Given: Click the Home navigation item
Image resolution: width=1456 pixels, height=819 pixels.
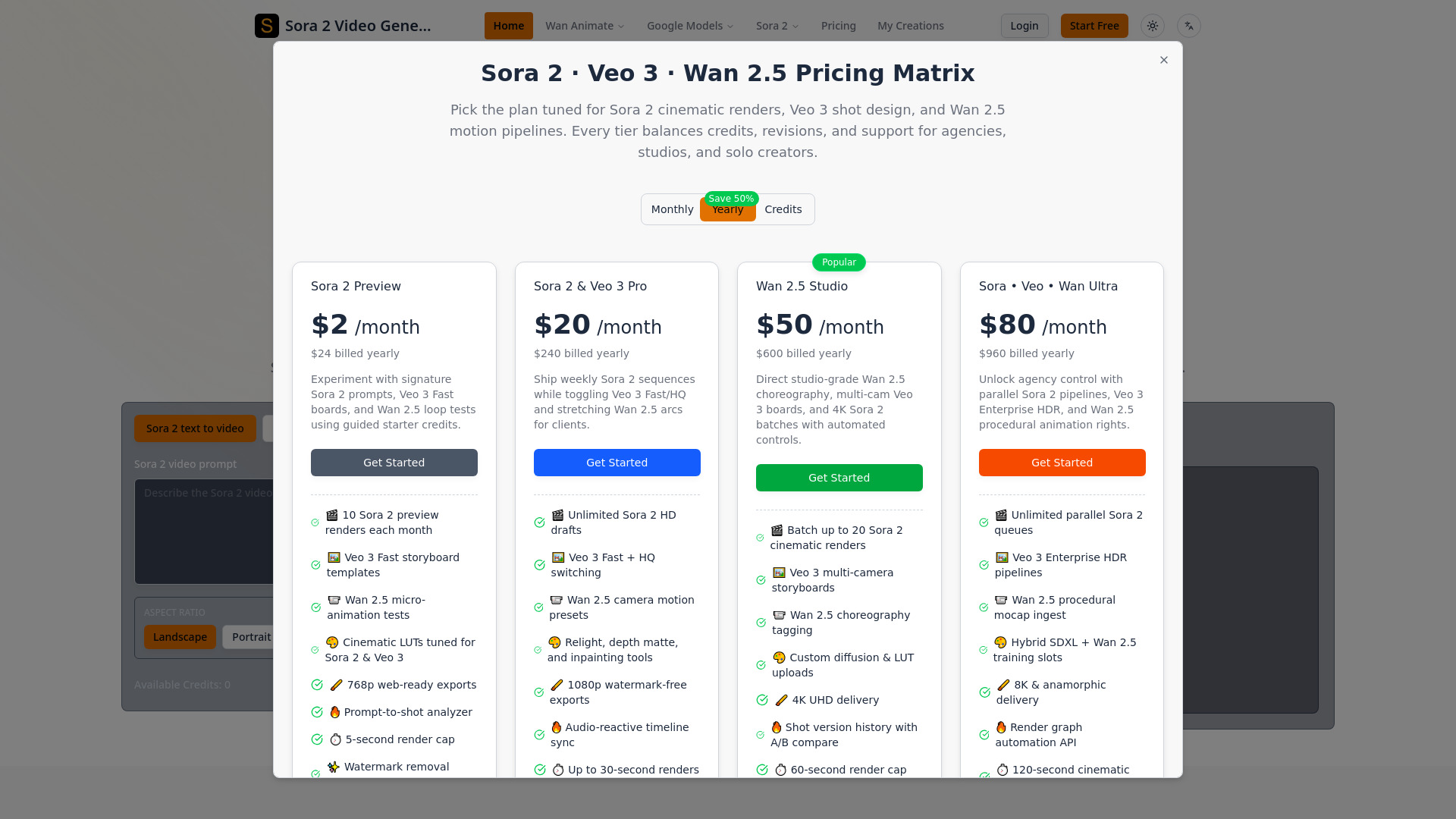Looking at the screenshot, I should point(508,25).
